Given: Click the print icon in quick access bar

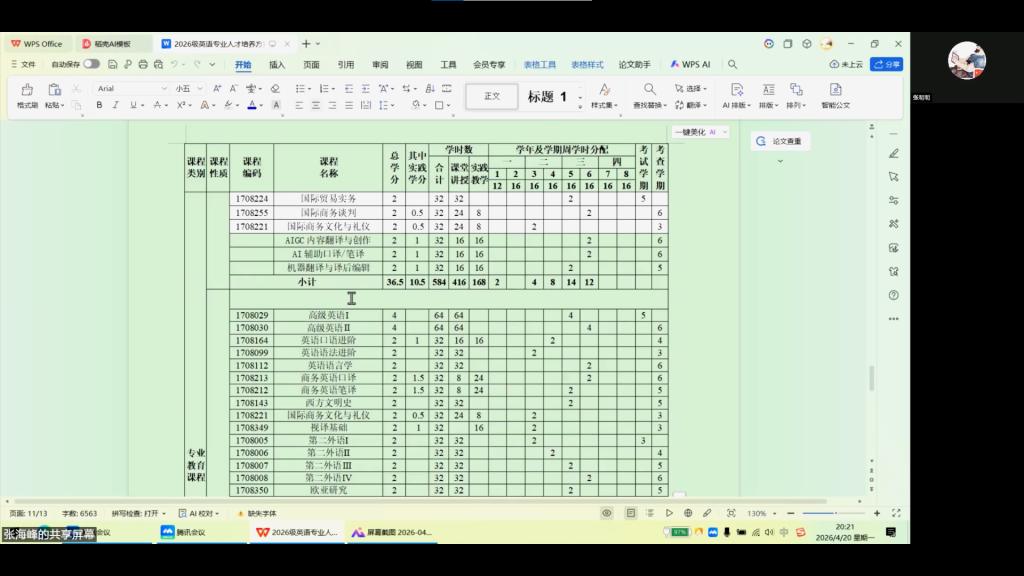Looking at the screenshot, I should pyautogui.click(x=144, y=64).
